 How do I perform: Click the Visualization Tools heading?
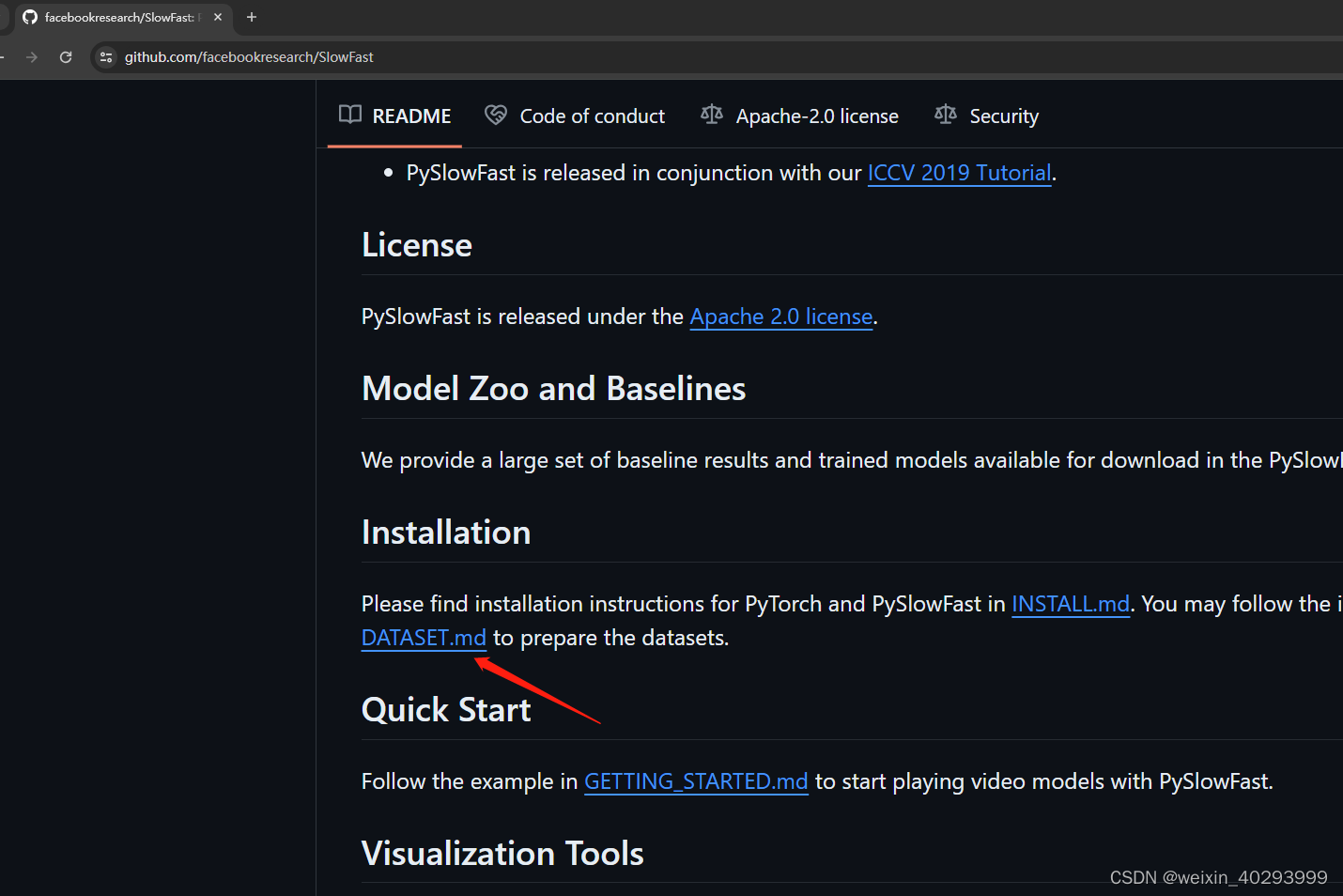coord(502,854)
